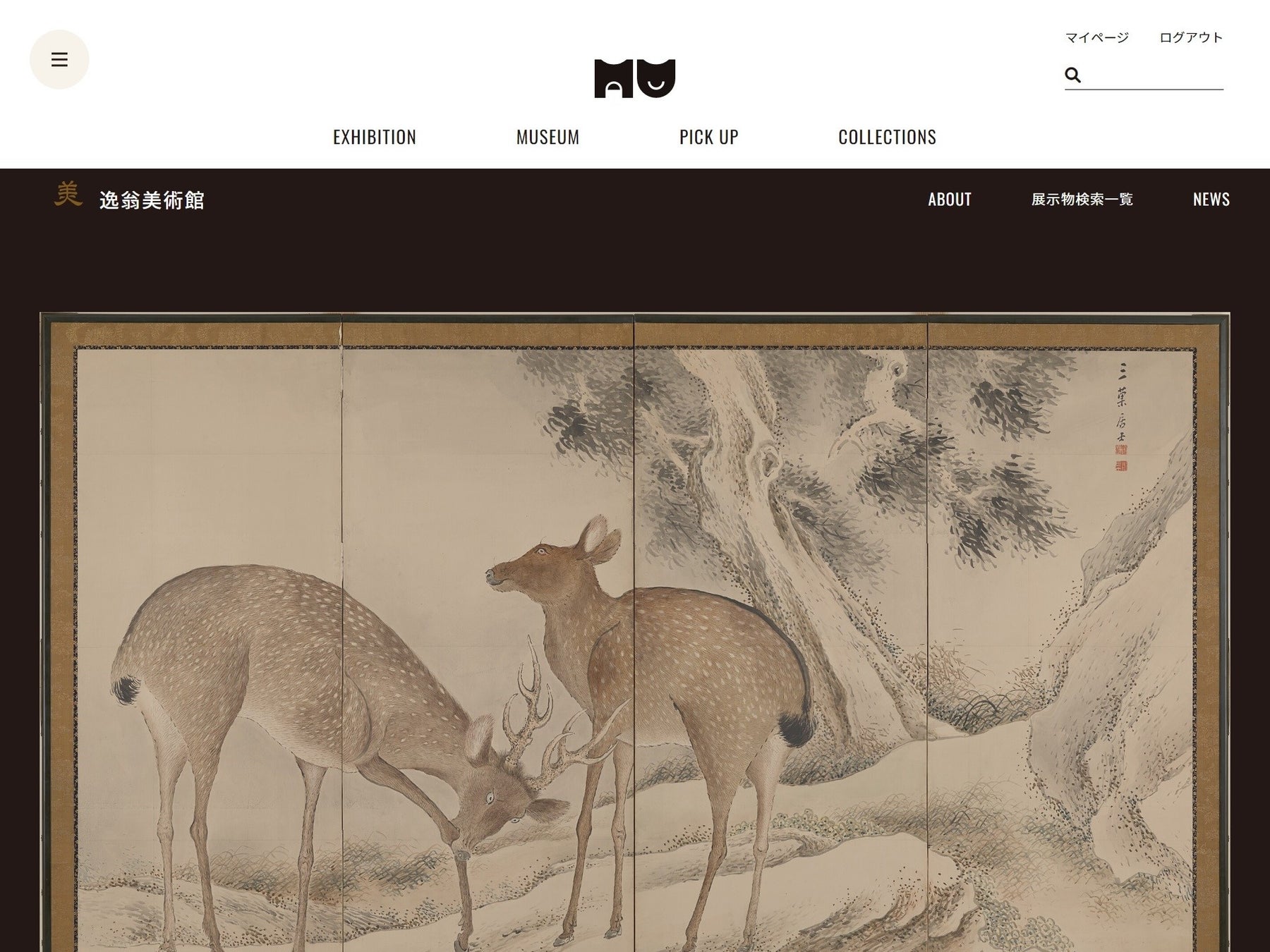
Task: Open マイページ link
Action: pyautogui.click(x=1097, y=37)
